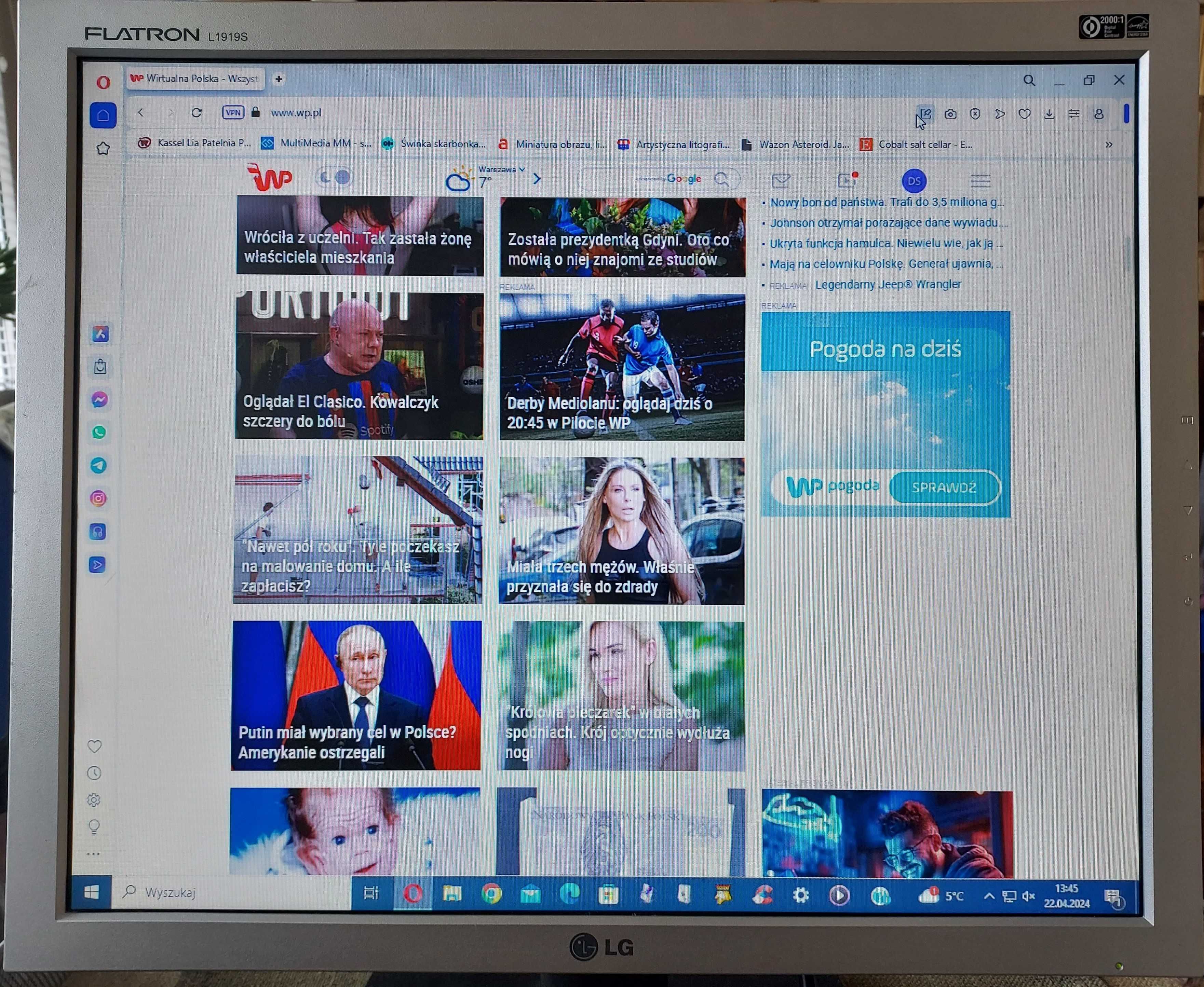Click the edit-page icon under the cursor

(925, 114)
